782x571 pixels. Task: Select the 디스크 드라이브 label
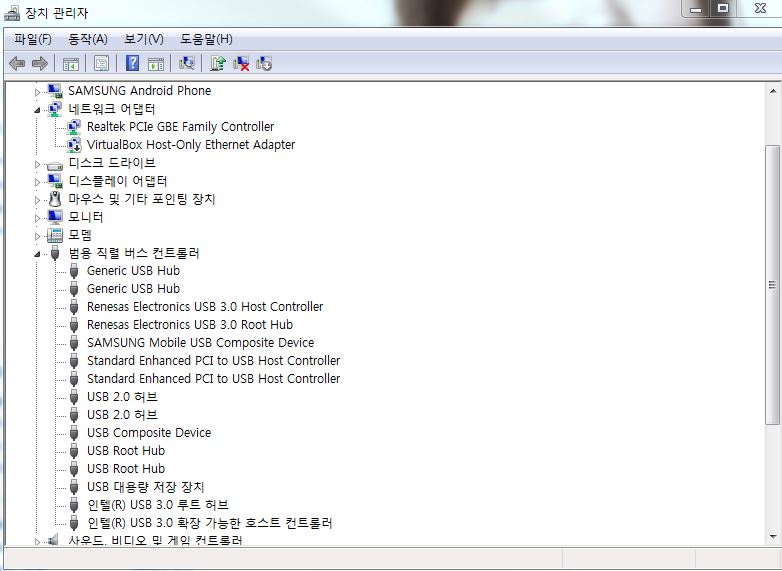(x=112, y=163)
